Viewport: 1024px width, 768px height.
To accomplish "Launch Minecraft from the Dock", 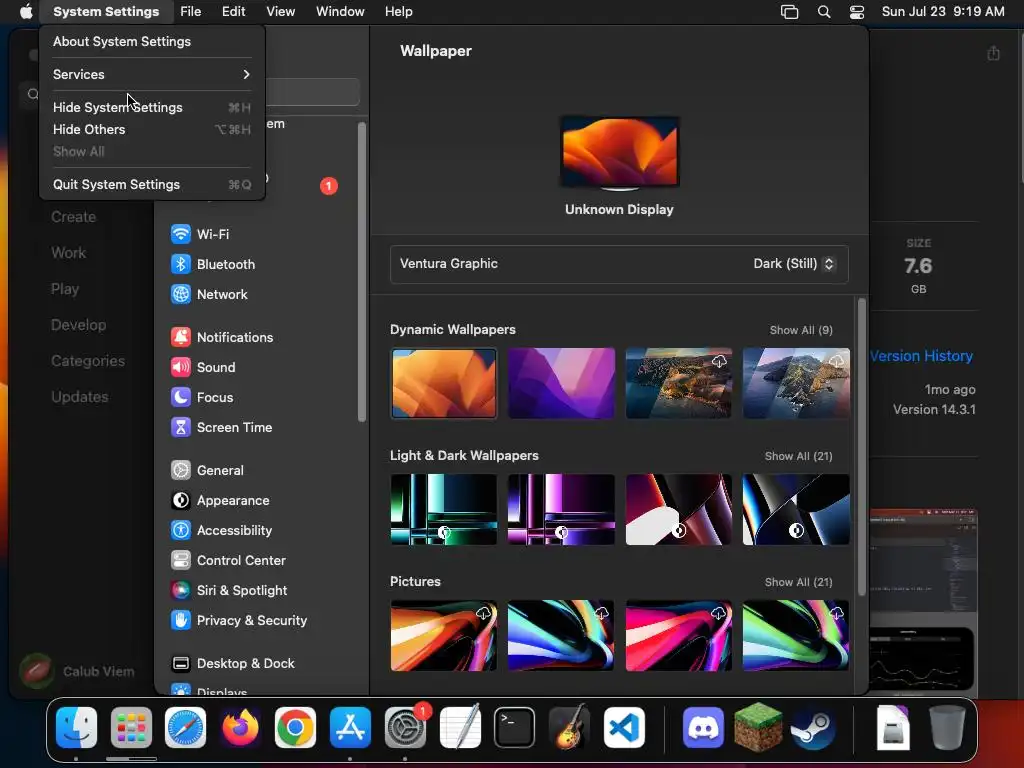I will pyautogui.click(x=758, y=728).
